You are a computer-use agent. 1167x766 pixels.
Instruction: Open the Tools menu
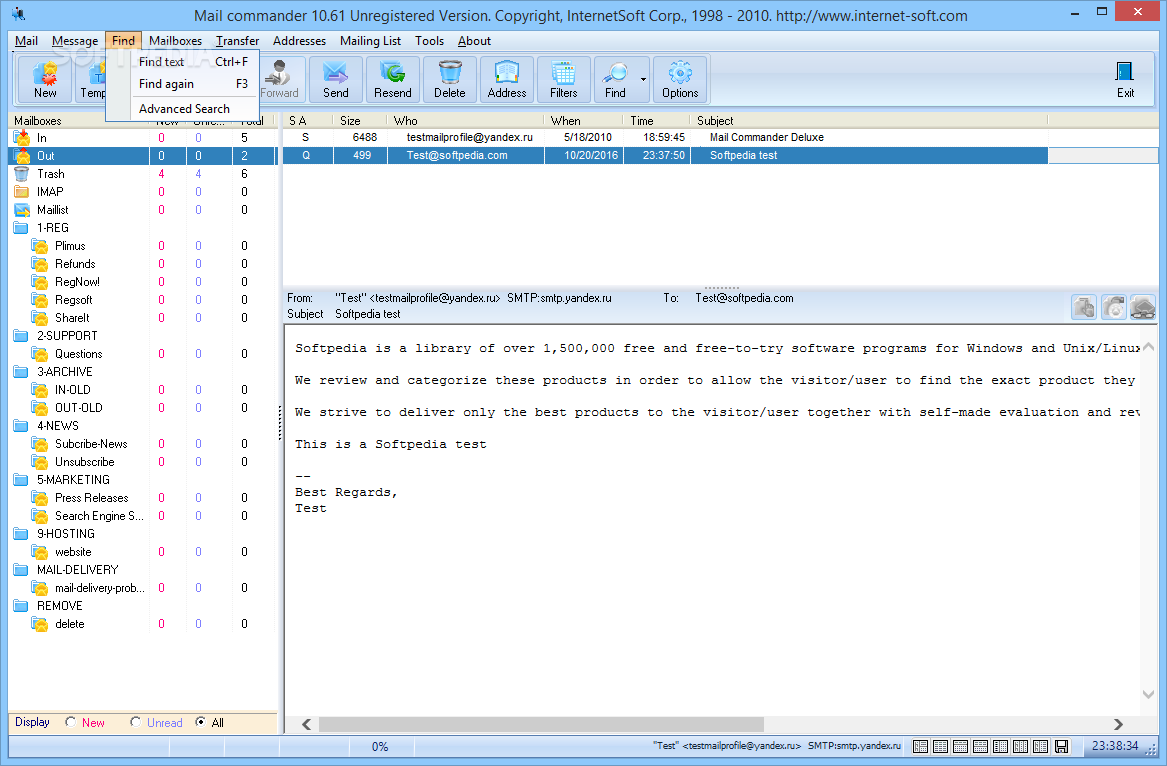point(429,41)
